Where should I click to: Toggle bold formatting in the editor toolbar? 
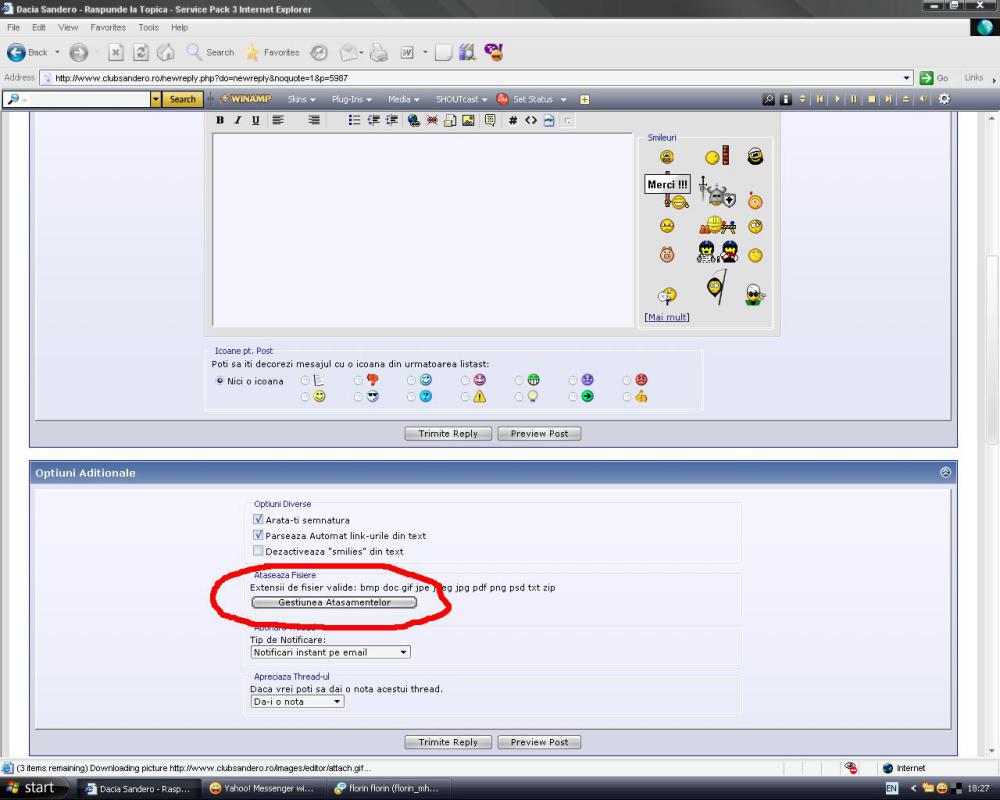coord(221,120)
